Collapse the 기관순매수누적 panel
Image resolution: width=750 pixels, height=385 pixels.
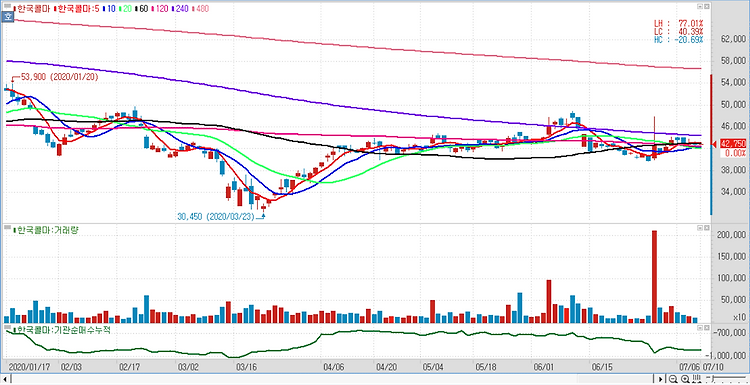(x=699, y=327)
